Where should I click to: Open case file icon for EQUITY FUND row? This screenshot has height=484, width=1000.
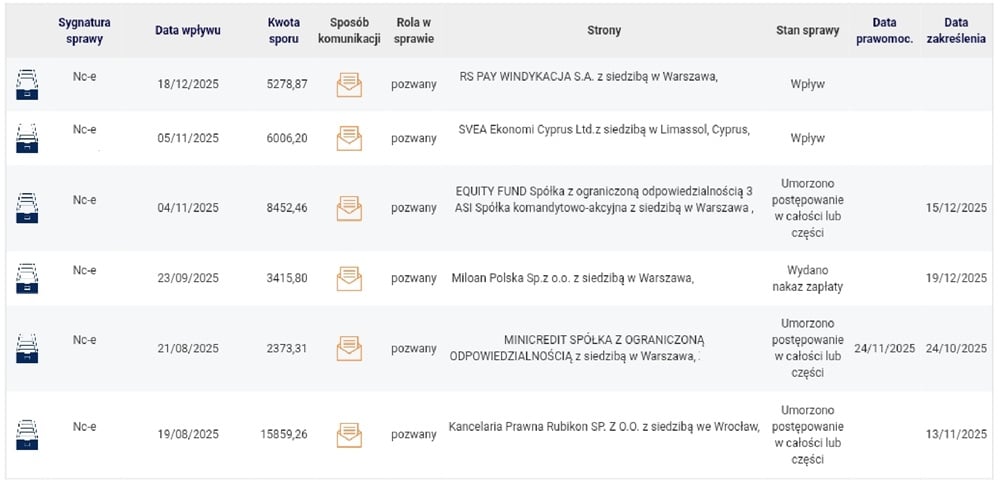(x=27, y=207)
